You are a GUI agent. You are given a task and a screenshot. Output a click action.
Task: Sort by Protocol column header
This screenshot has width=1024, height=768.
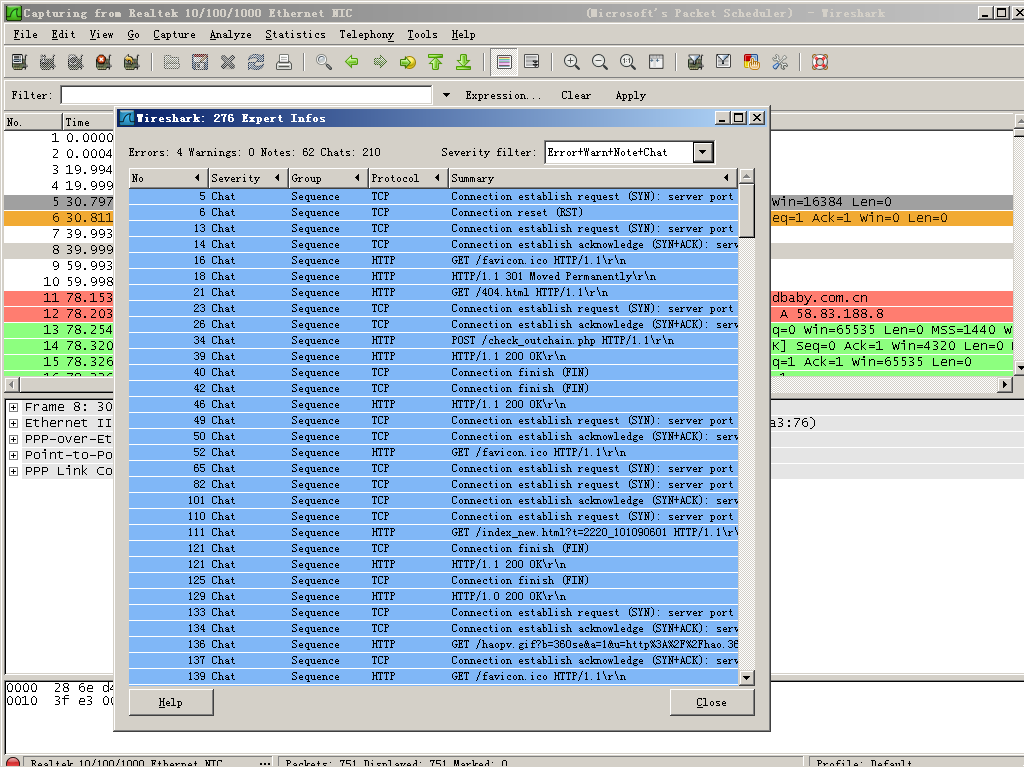(406, 178)
